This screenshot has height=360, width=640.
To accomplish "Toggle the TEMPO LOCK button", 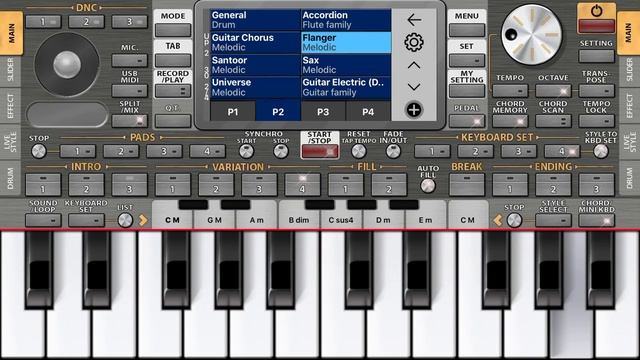I will [x=596, y=121].
